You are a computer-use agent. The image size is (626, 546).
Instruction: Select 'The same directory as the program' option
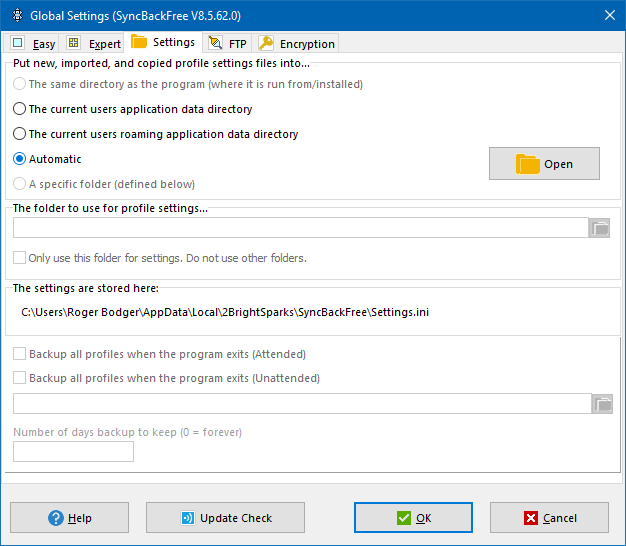[20, 84]
